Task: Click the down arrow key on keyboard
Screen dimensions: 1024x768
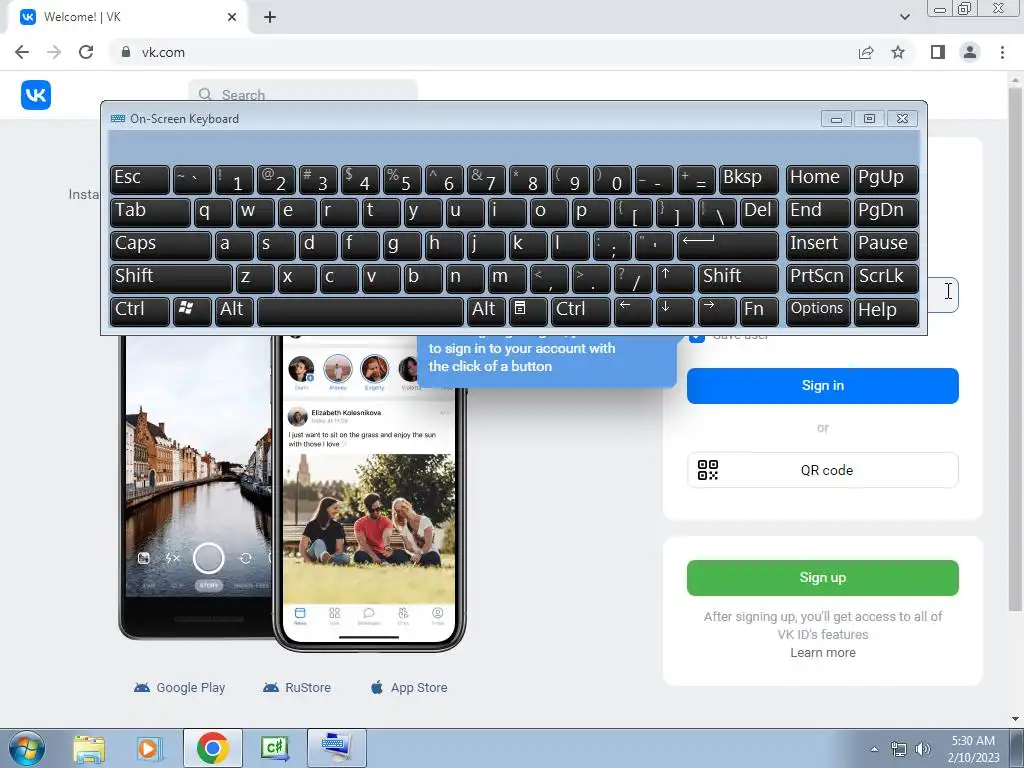Action: 674,311
